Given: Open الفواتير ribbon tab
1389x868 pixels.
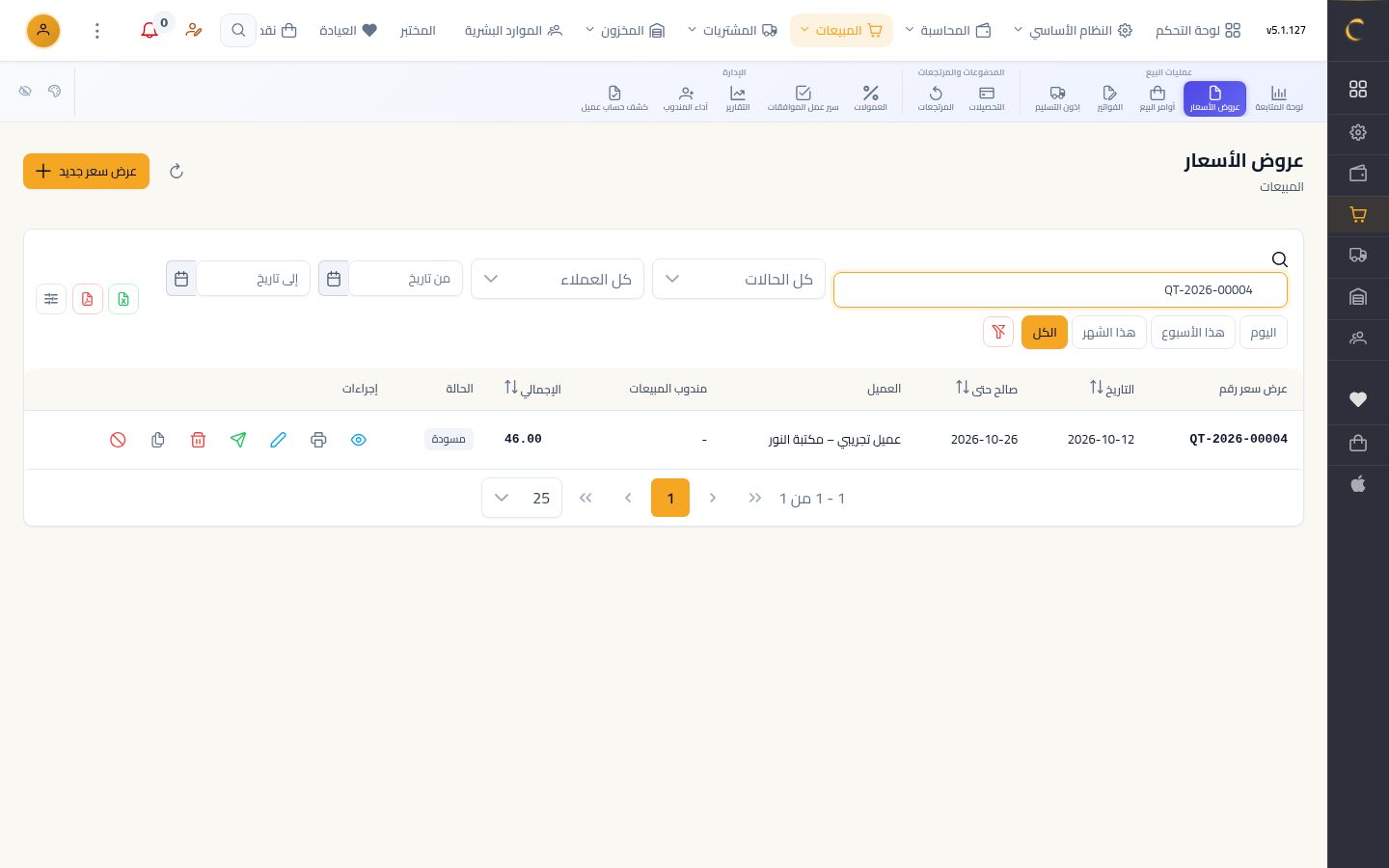Looking at the screenshot, I should [1110, 98].
